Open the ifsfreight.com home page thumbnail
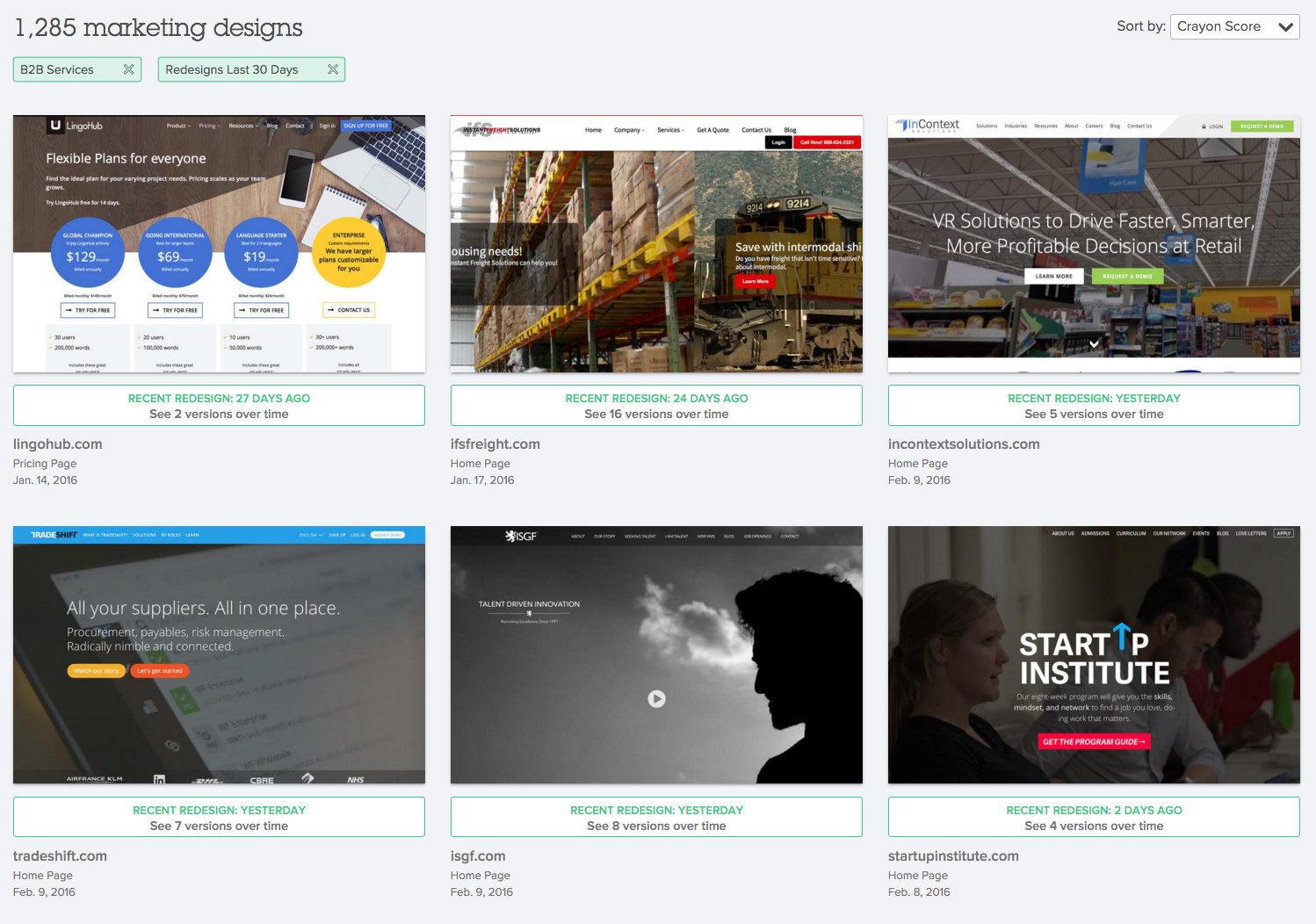Screen dimensions: 1316x924 click(x=656, y=243)
